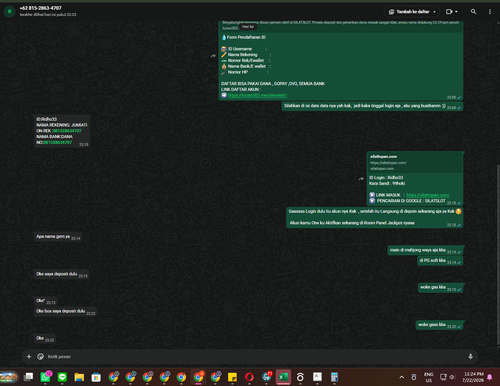
Task: Select message 'main di mahjong ways aja kka'
Action: 425,250
